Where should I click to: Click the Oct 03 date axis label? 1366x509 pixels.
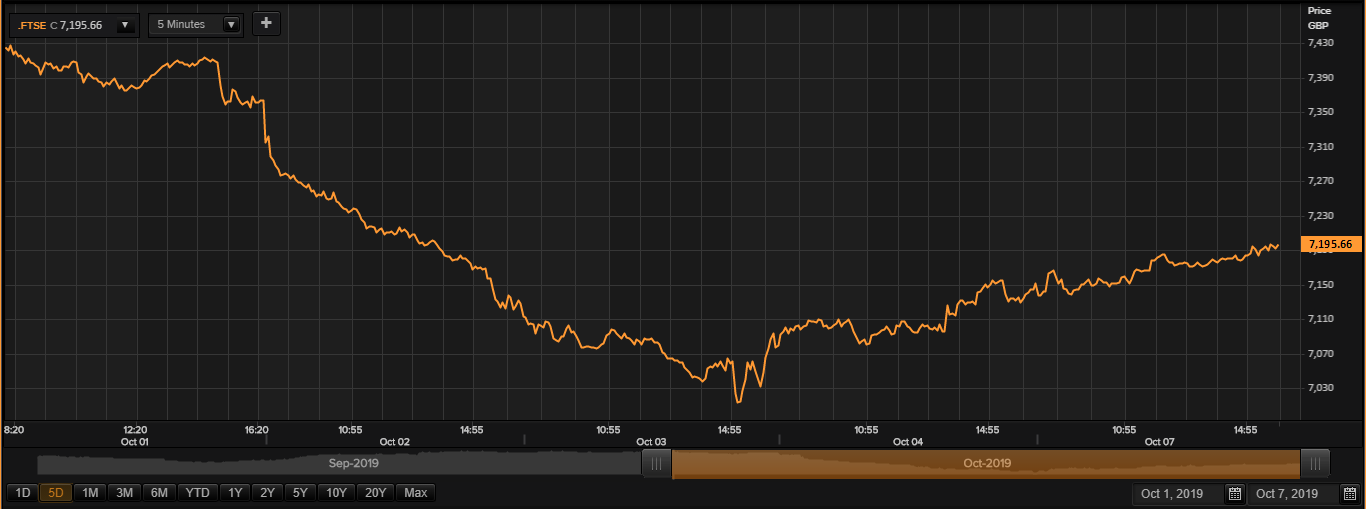pyautogui.click(x=651, y=441)
